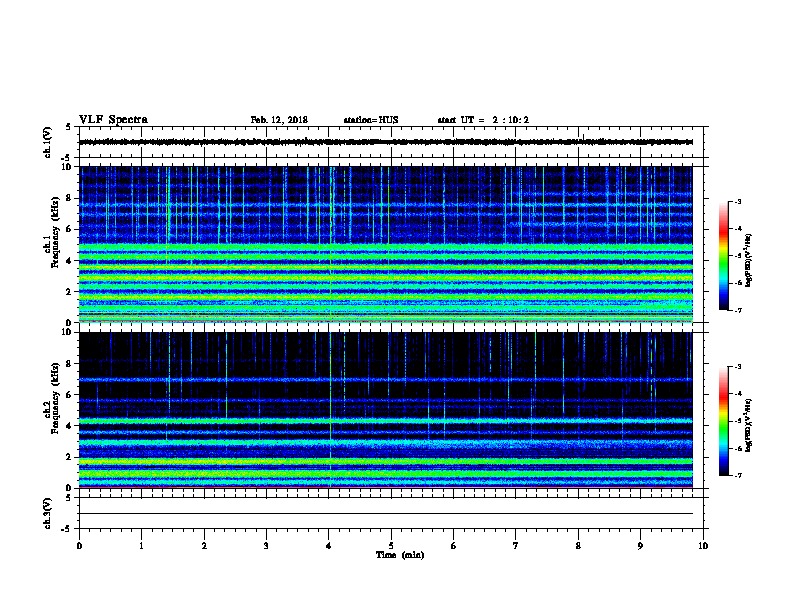Click the 3 tick label on Time axis

click(x=266, y=546)
